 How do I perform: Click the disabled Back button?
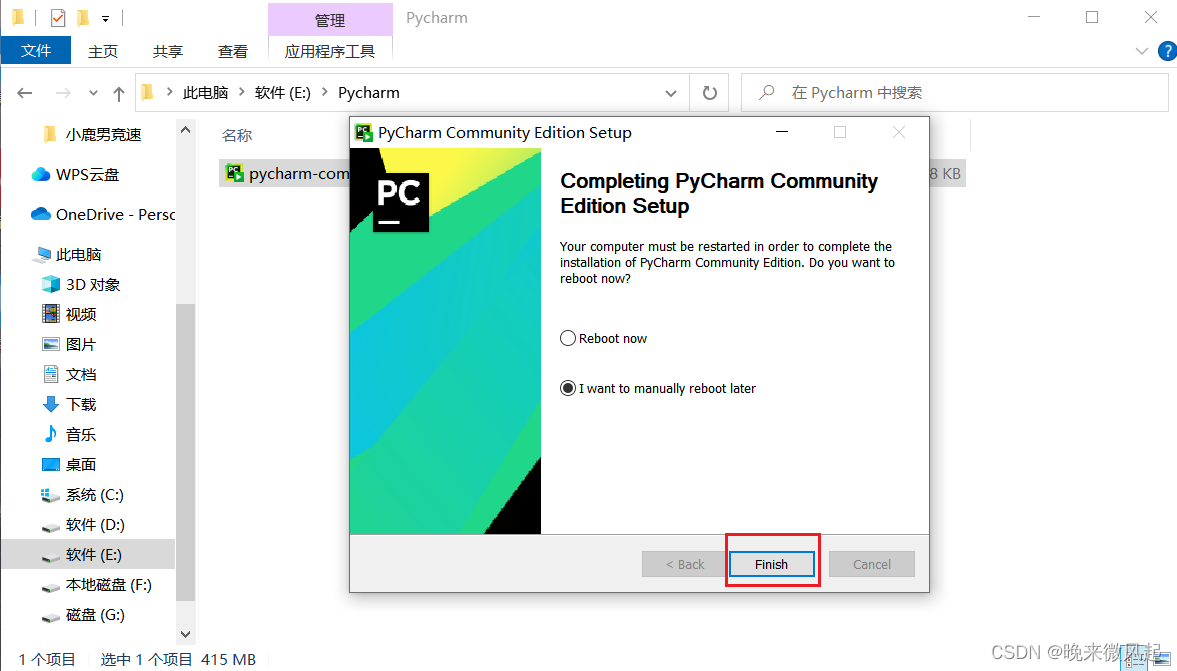[x=685, y=564]
